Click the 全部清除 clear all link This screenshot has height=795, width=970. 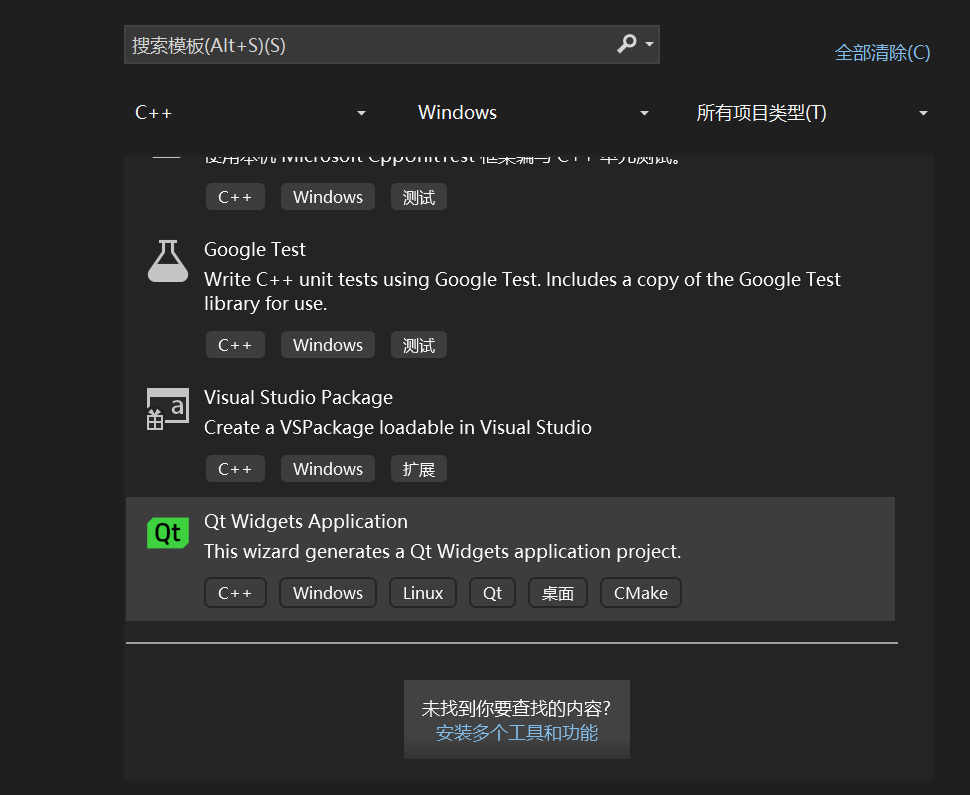[x=881, y=52]
